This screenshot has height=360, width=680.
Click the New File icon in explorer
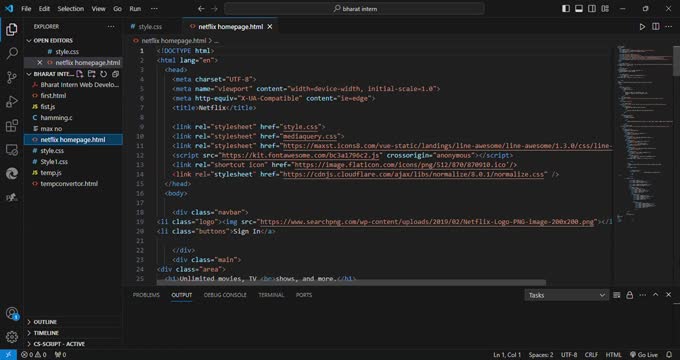point(80,74)
